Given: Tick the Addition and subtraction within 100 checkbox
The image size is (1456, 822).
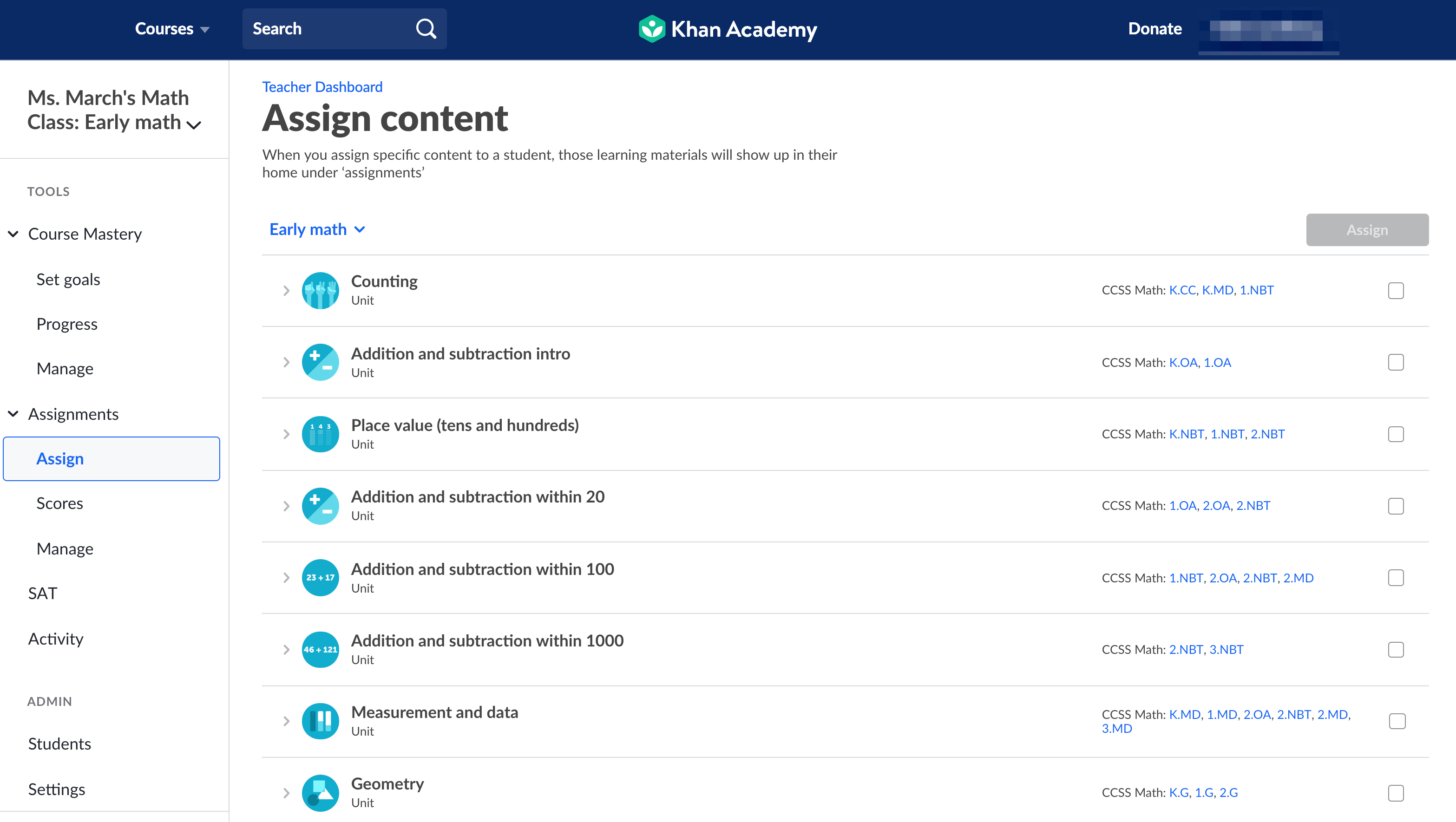Looking at the screenshot, I should point(1396,577).
